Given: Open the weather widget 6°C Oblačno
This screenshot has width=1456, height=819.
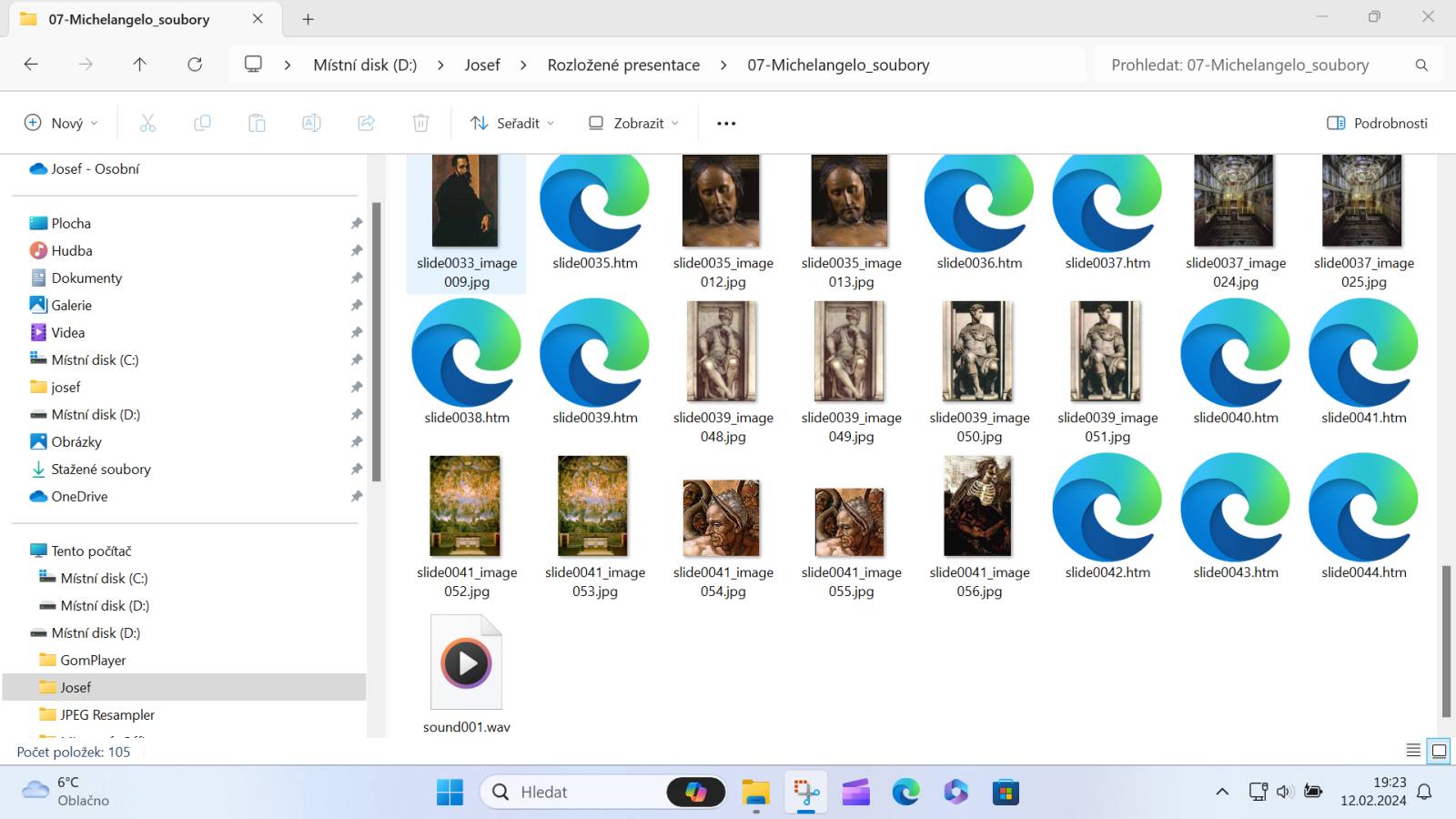Looking at the screenshot, I should [66, 791].
